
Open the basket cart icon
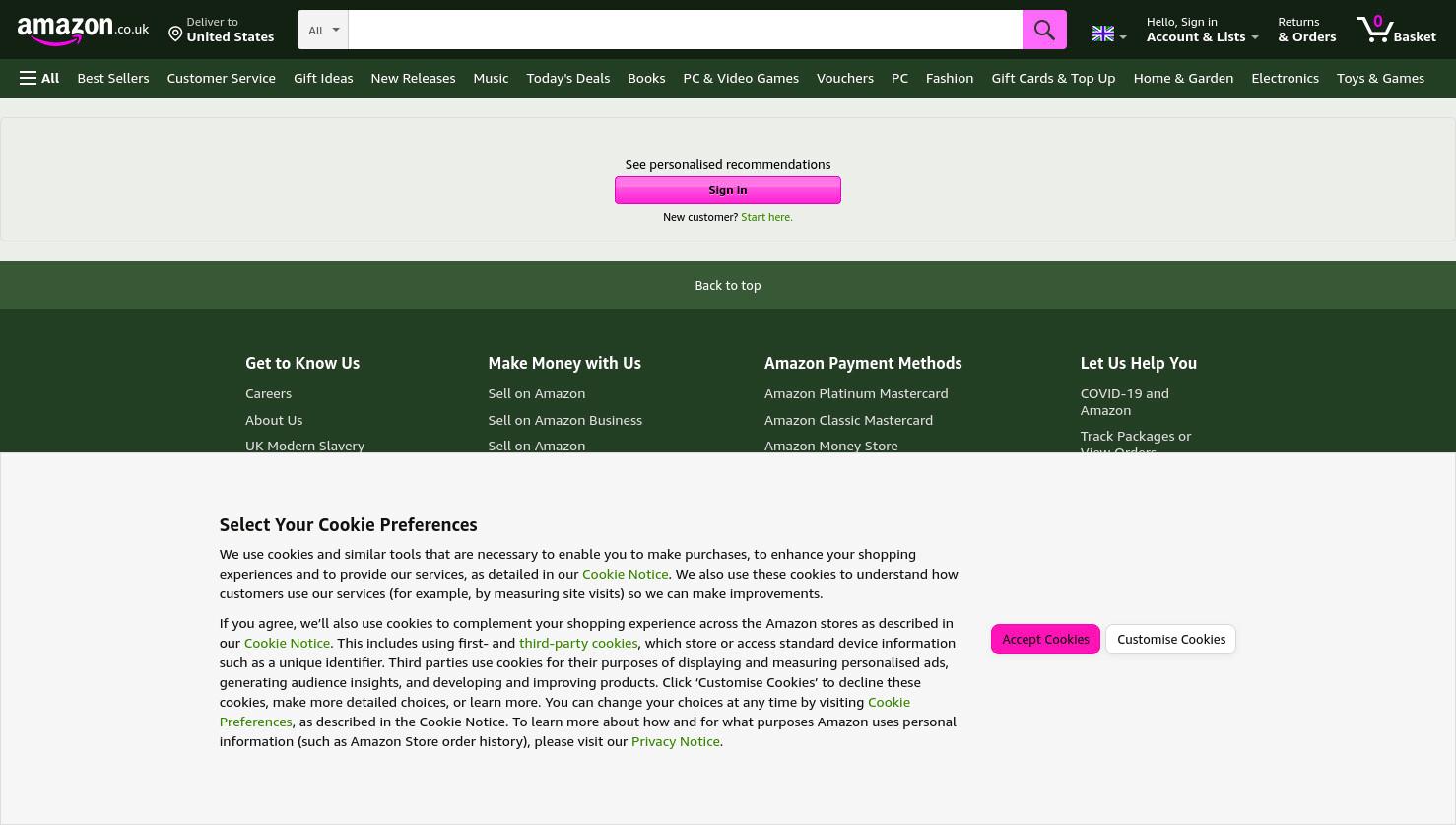point(1395,30)
